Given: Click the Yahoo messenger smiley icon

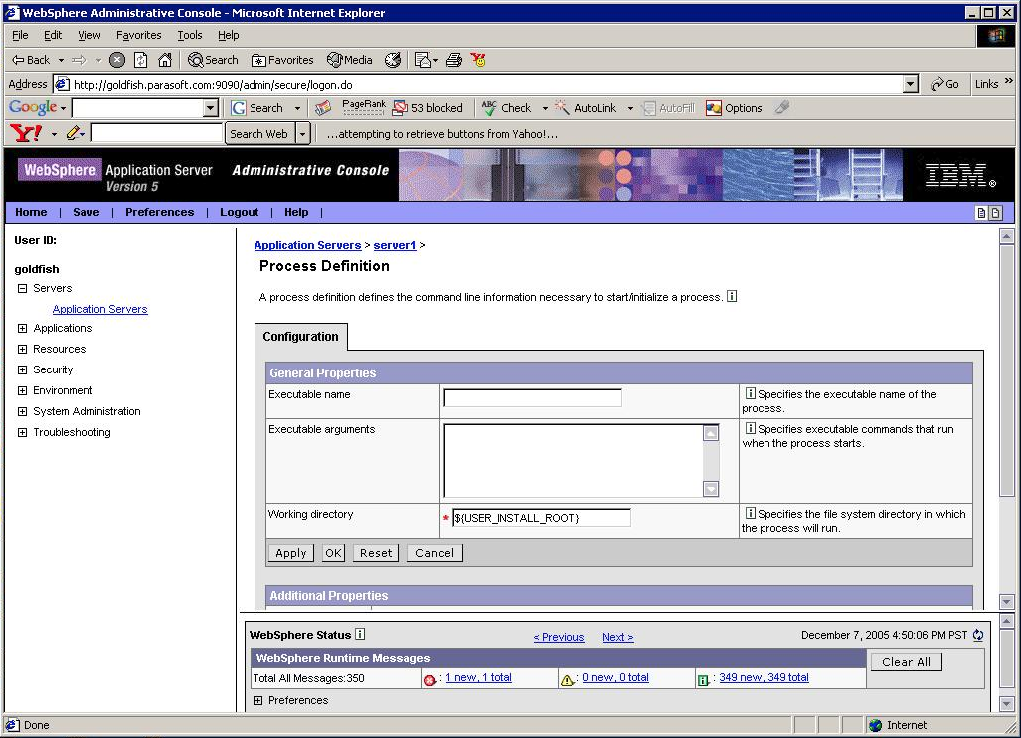Looking at the screenshot, I should point(479,60).
